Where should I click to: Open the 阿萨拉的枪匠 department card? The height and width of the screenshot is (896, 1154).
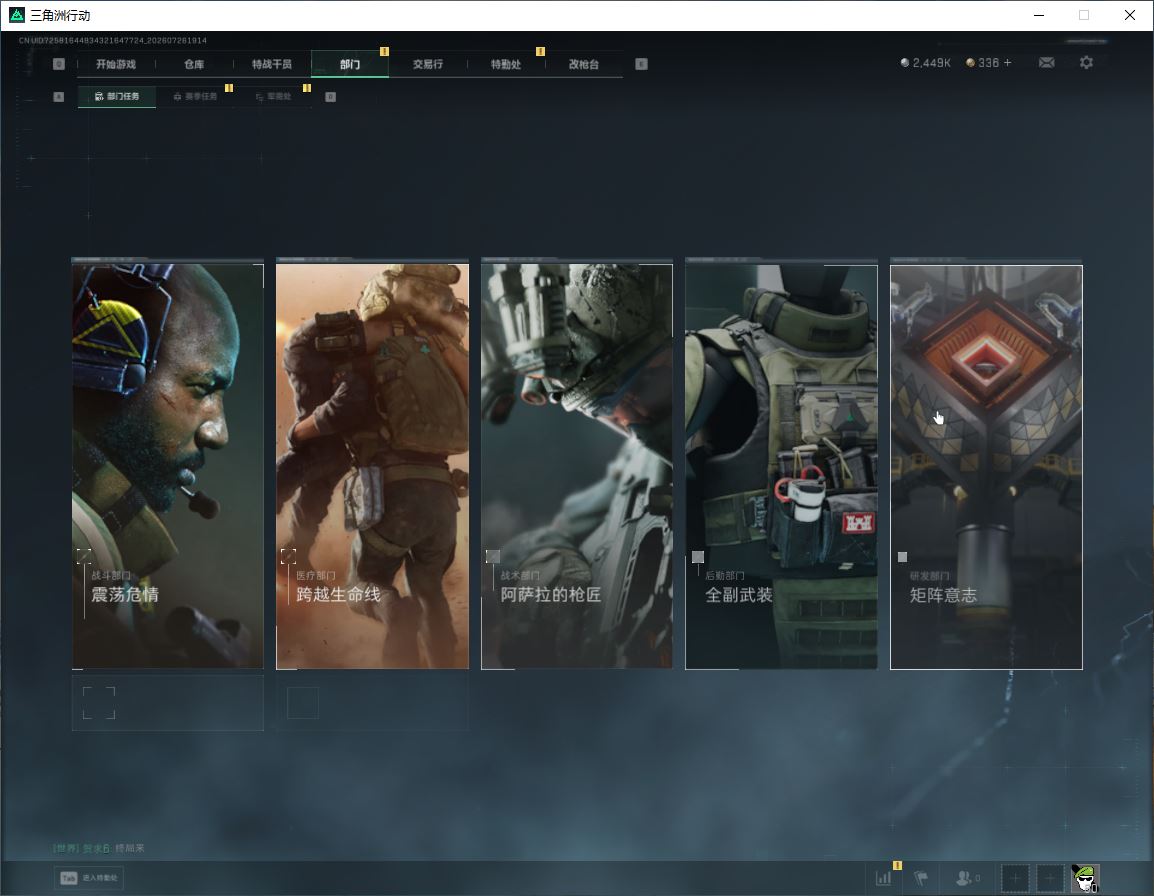pyautogui.click(x=577, y=466)
